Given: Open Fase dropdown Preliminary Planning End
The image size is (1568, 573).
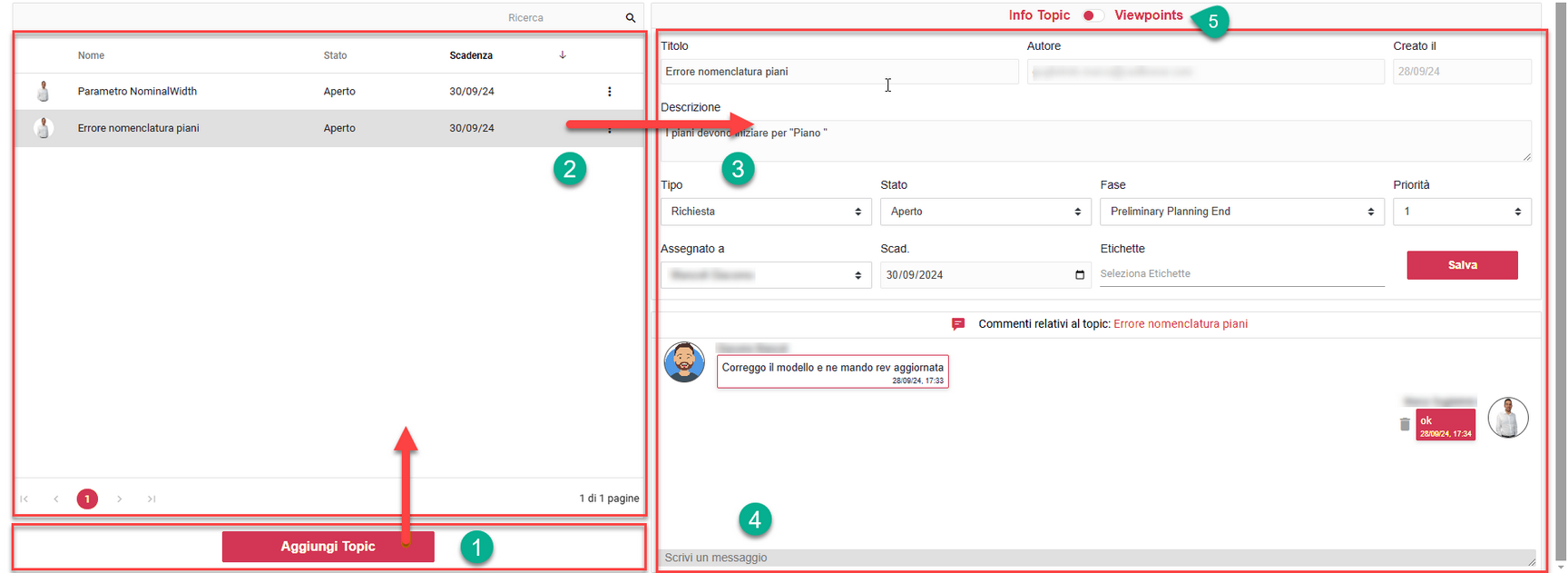Looking at the screenshot, I should click(1240, 212).
